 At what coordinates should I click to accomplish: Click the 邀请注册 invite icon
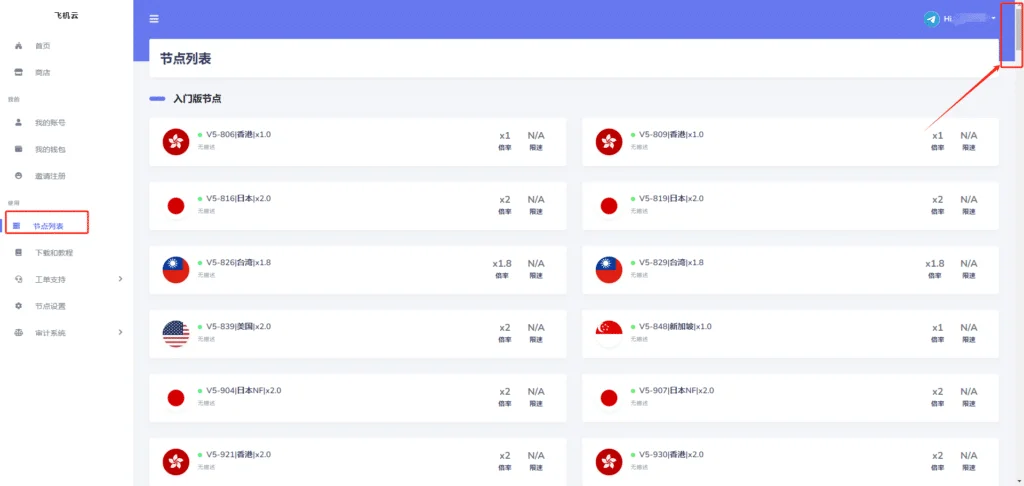[18, 176]
